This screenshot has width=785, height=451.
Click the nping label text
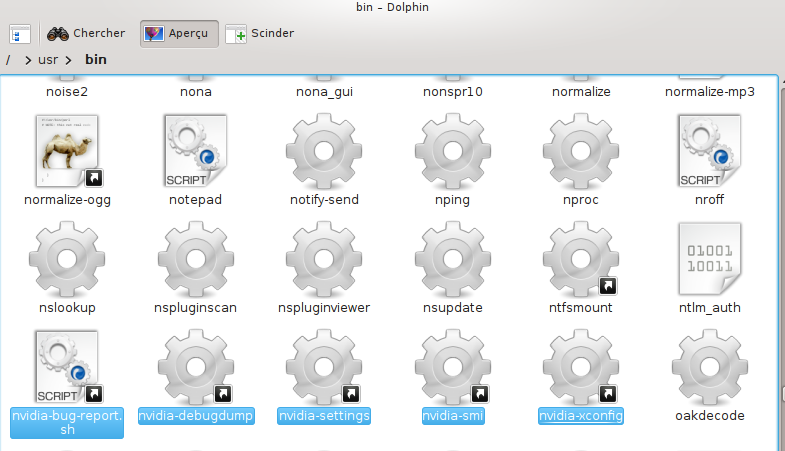tap(453, 200)
